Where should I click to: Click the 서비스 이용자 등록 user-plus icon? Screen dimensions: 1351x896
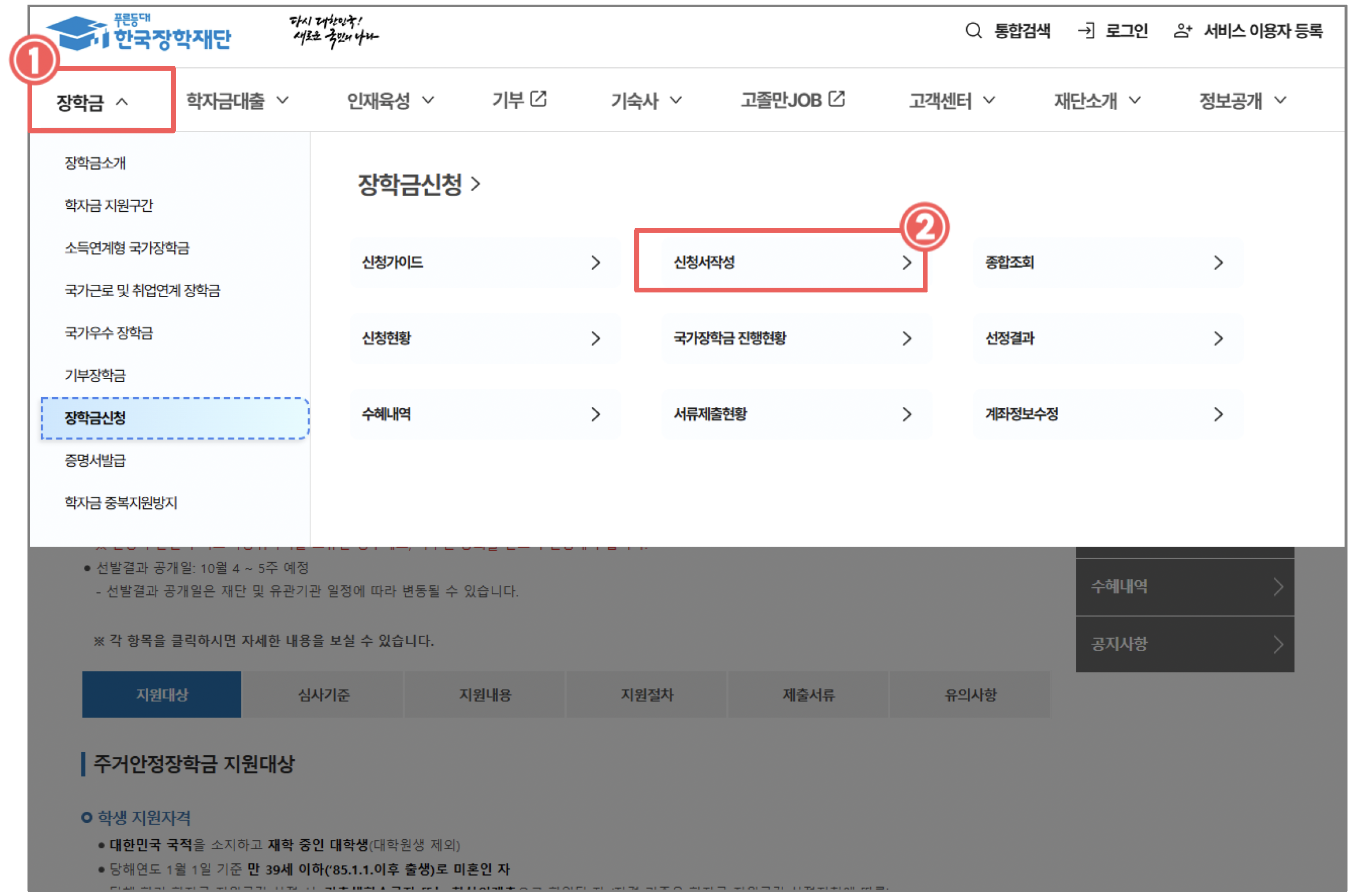(x=1182, y=30)
